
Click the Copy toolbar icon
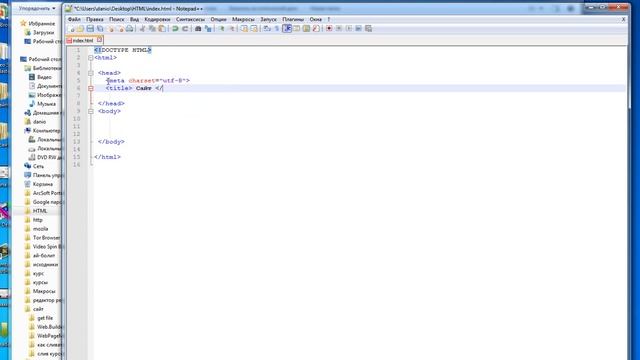(152, 29)
